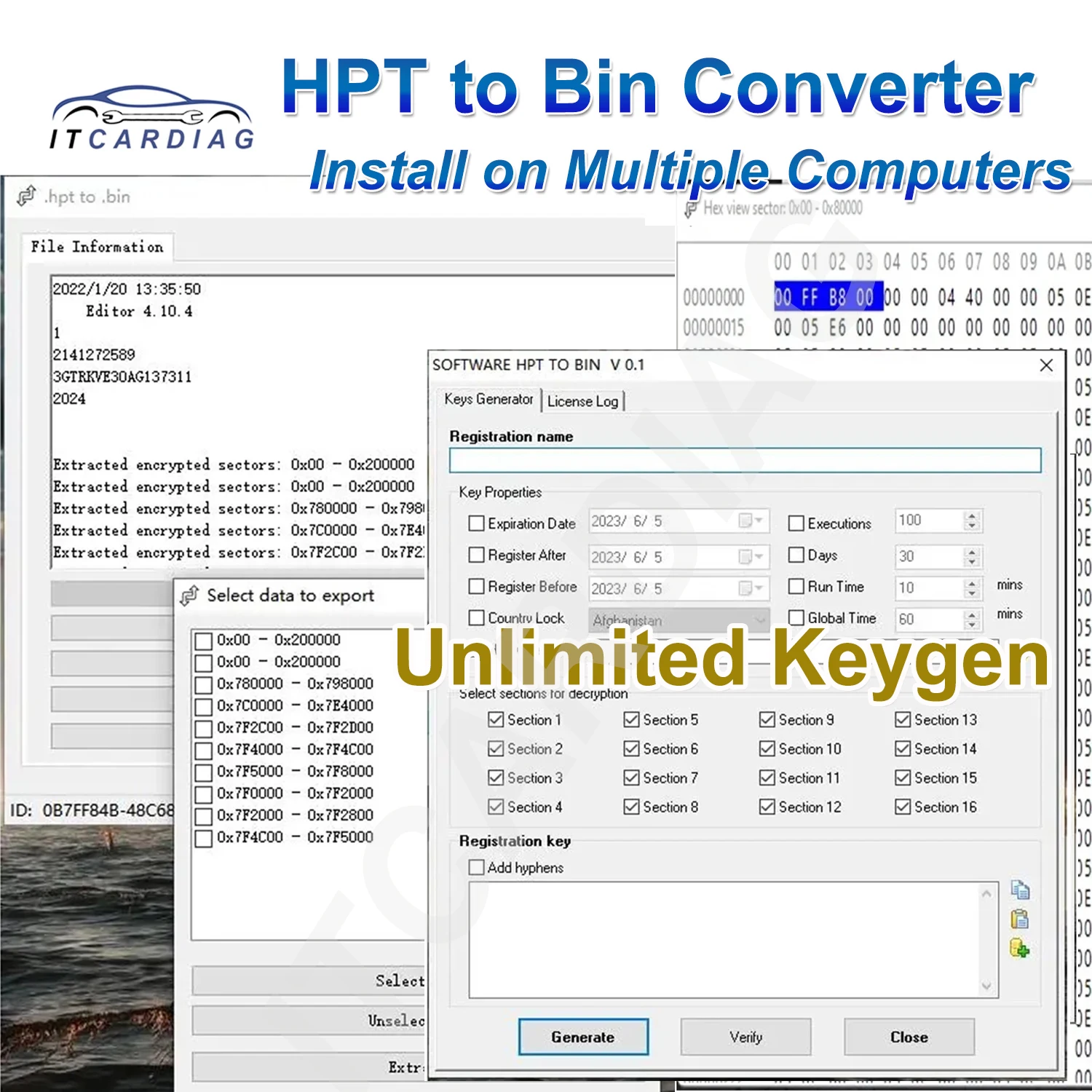Open the License Log tab
The height and width of the screenshot is (1092, 1092).
click(x=582, y=401)
